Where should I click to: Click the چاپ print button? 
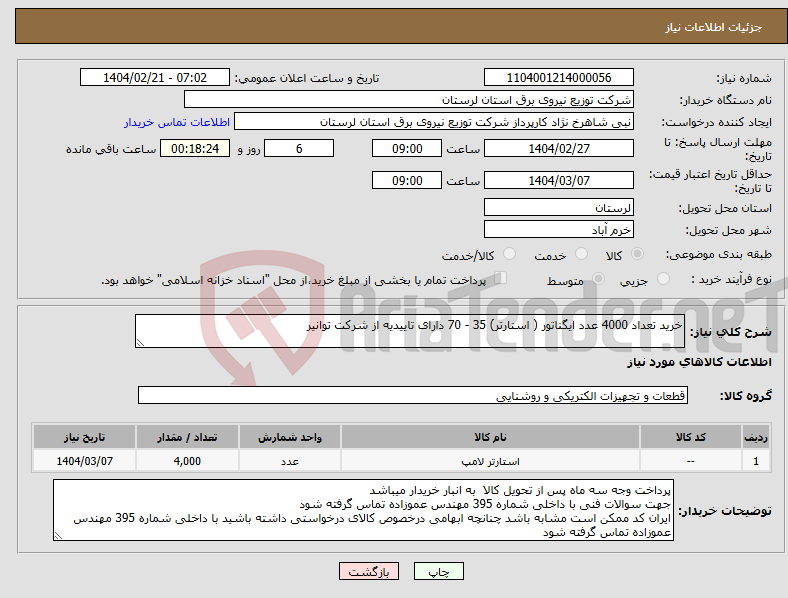tap(439, 571)
